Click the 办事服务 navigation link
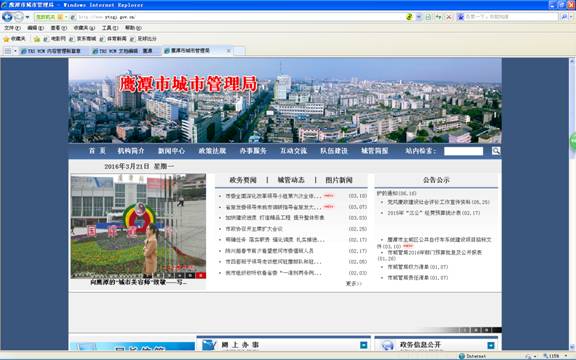The height and width of the screenshot is (360, 576). pos(253,151)
